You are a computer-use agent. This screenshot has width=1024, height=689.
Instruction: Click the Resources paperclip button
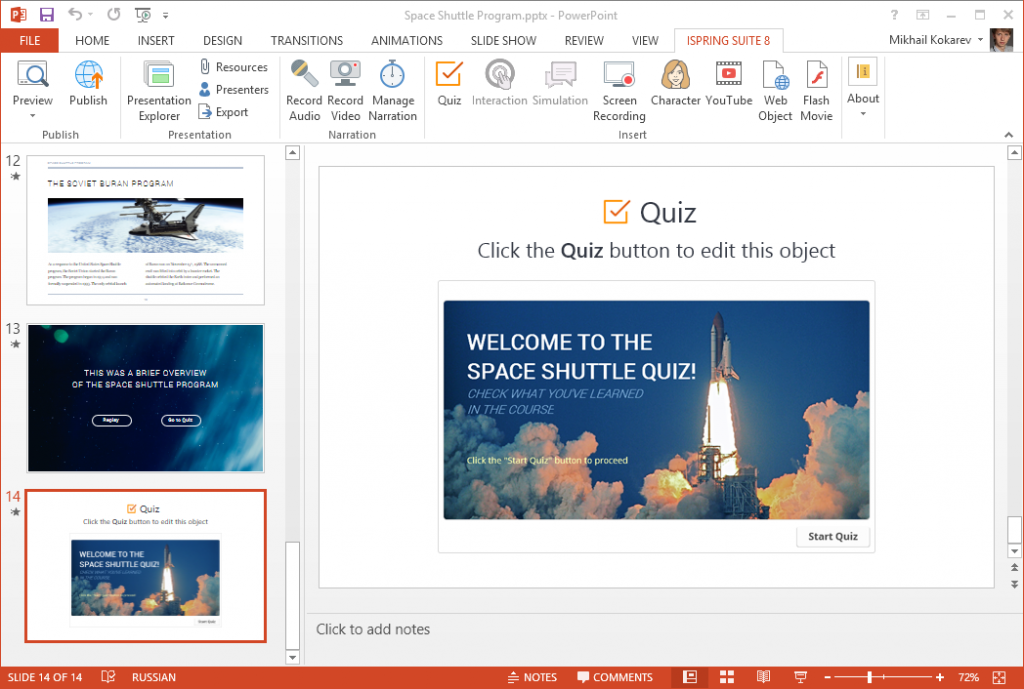point(233,67)
